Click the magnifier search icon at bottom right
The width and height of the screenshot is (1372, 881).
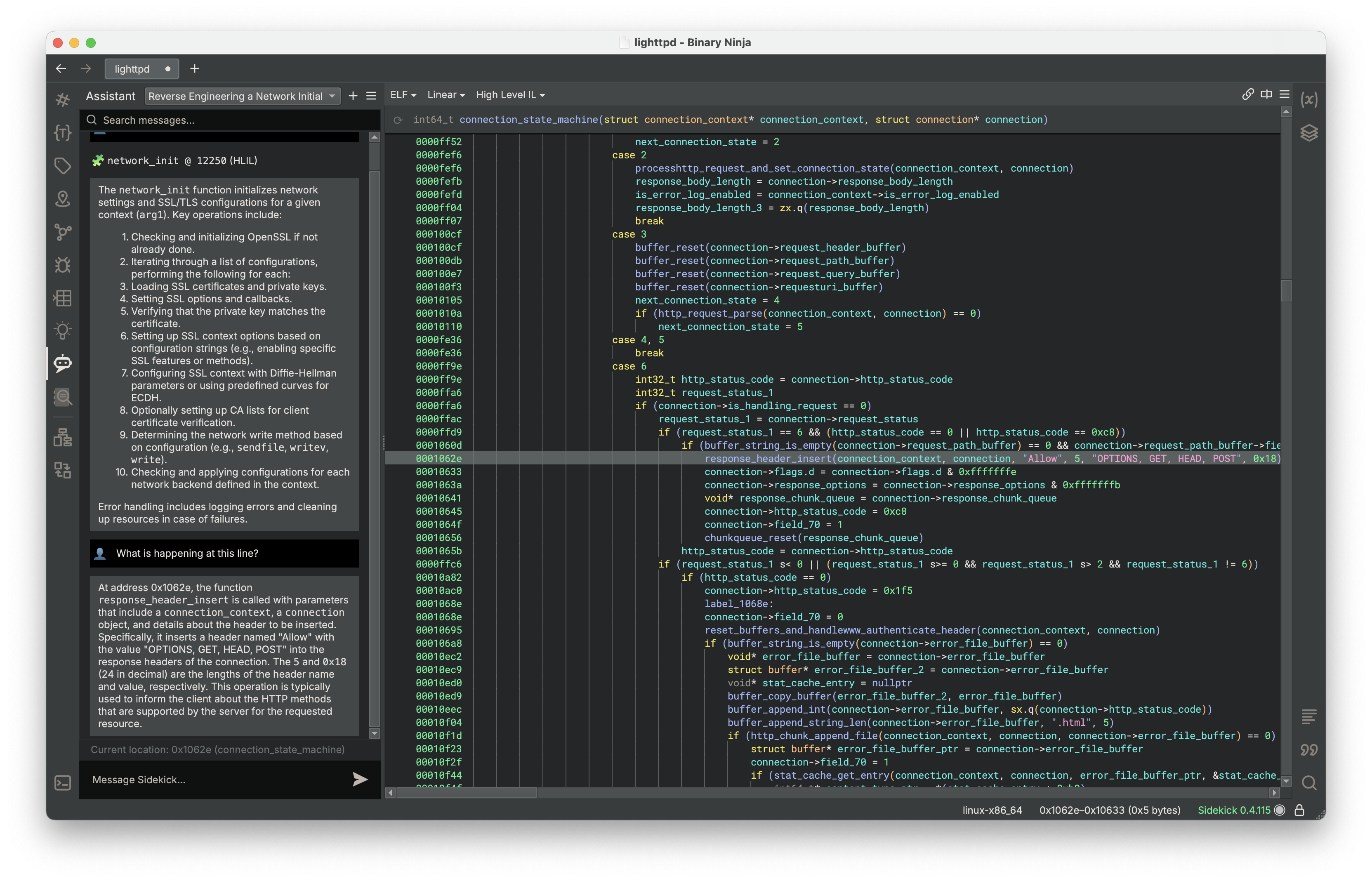[x=1308, y=782]
